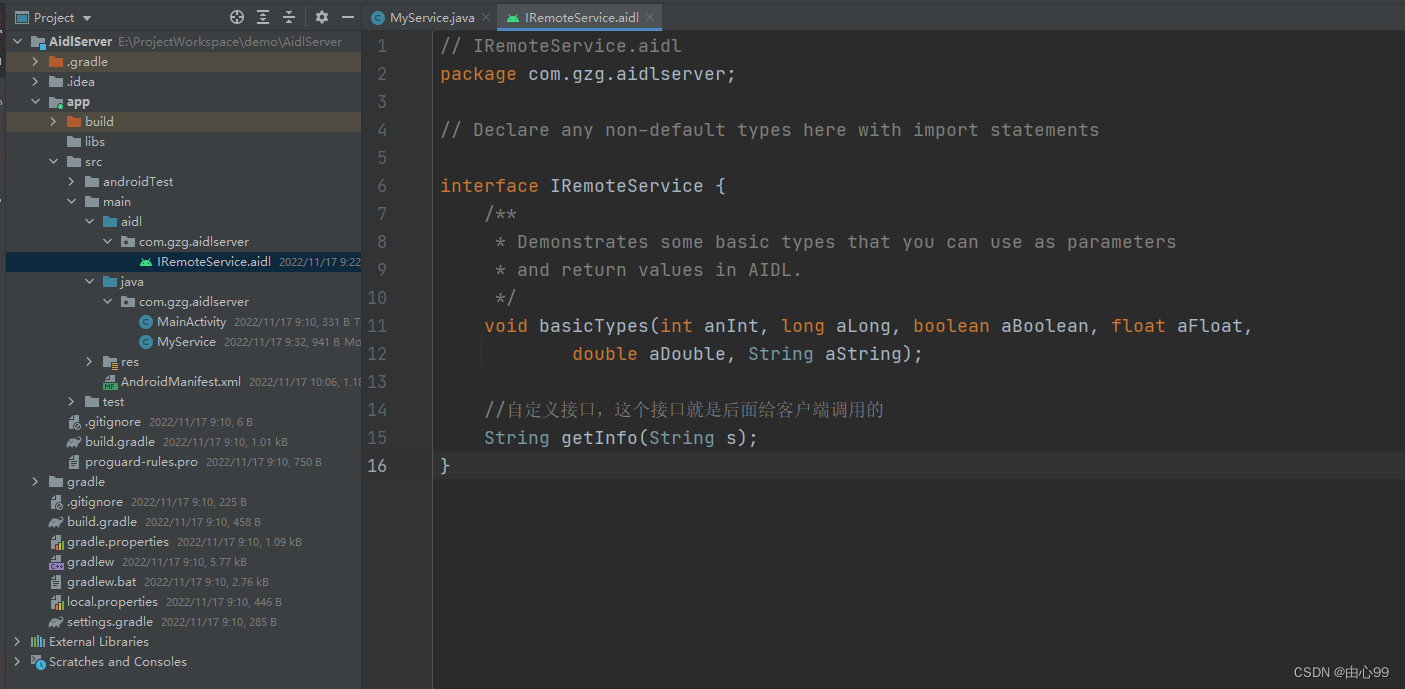Close the IRemoteService.aidl tab
1405x689 pixels.
click(x=650, y=18)
